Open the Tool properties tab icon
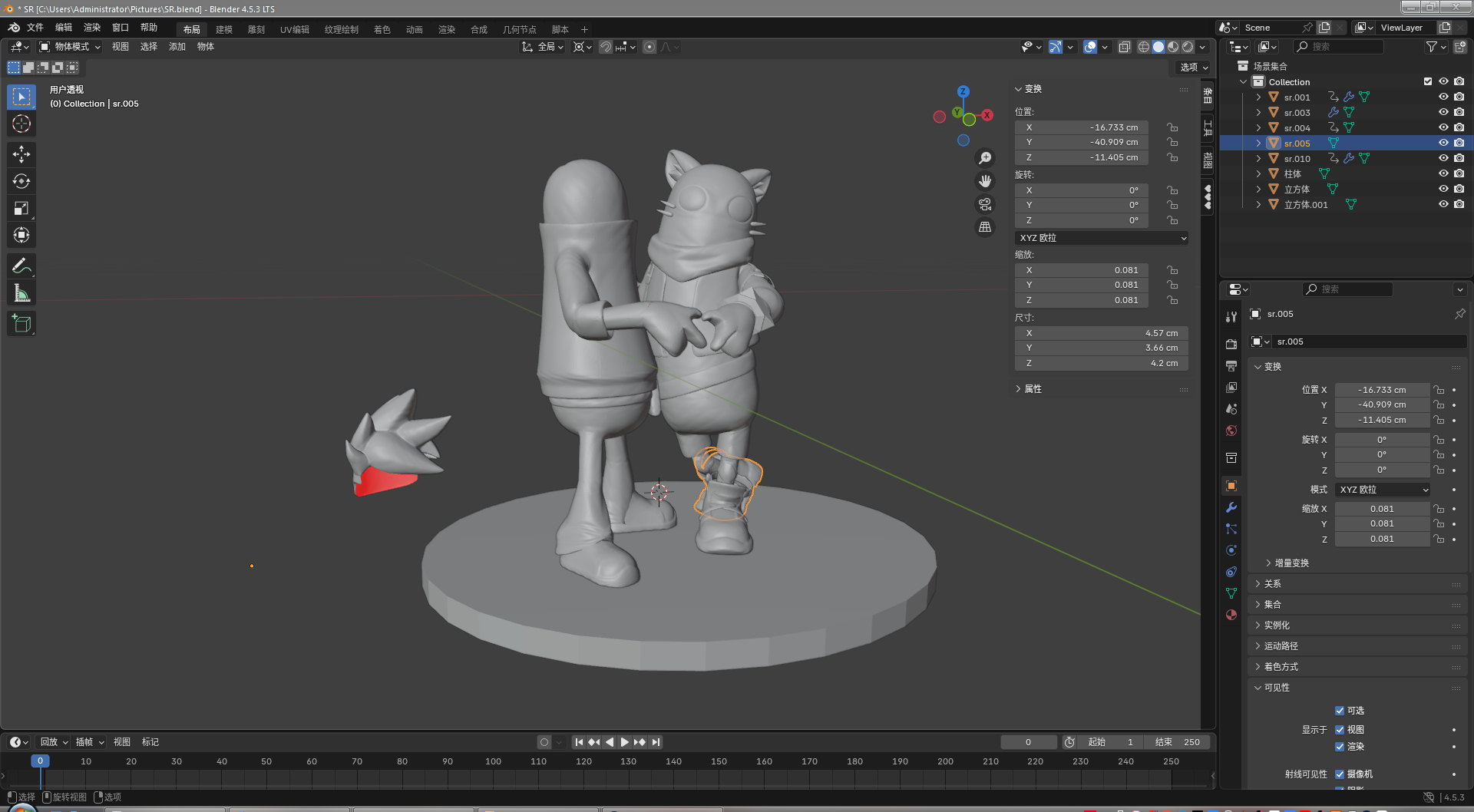This screenshot has width=1474, height=812. pyautogui.click(x=1231, y=317)
